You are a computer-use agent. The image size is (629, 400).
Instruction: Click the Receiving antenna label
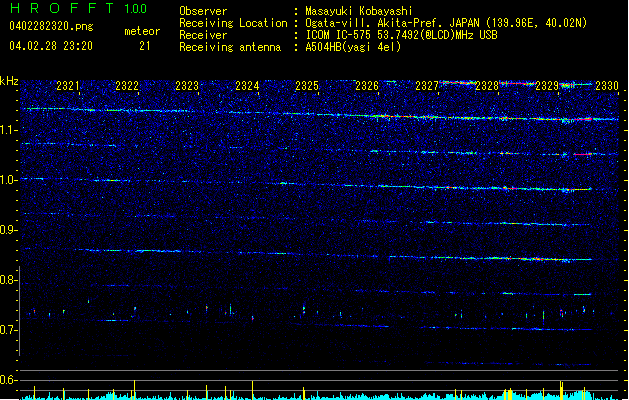[x=230, y=47]
